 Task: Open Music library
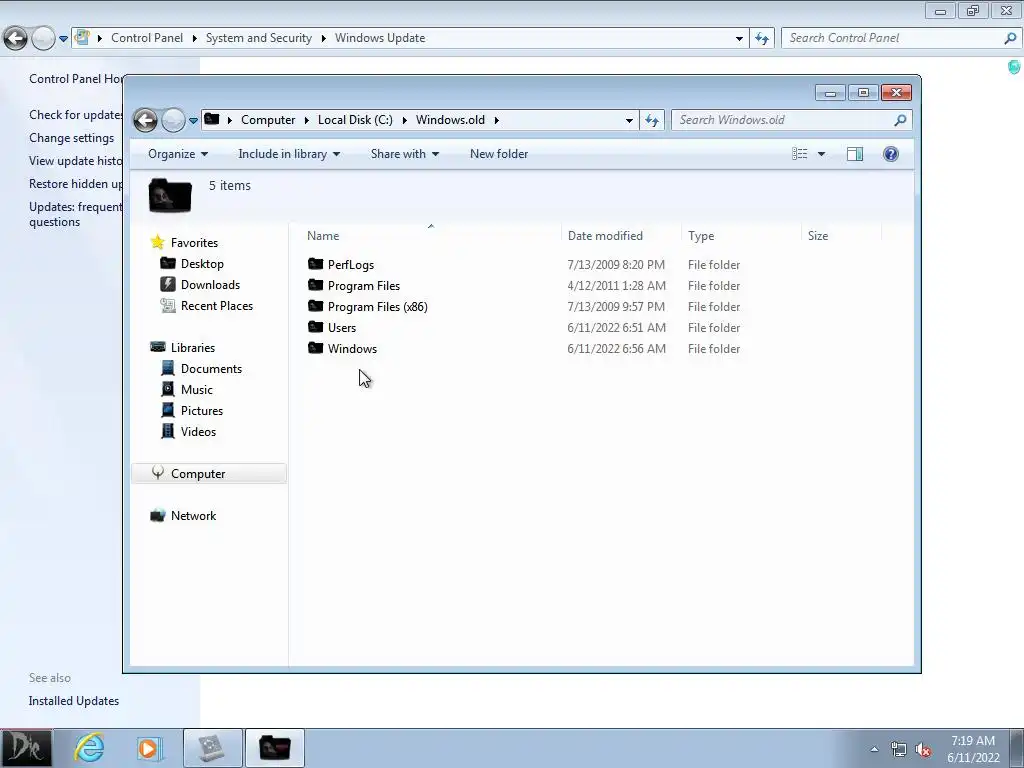click(197, 390)
